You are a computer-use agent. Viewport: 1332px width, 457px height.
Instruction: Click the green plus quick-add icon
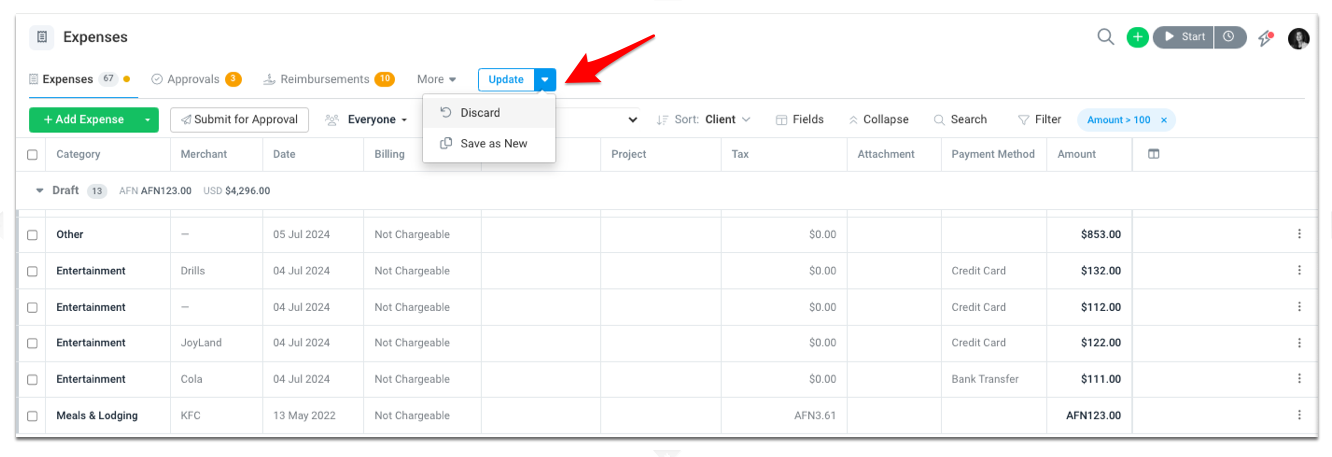[x=1137, y=37]
